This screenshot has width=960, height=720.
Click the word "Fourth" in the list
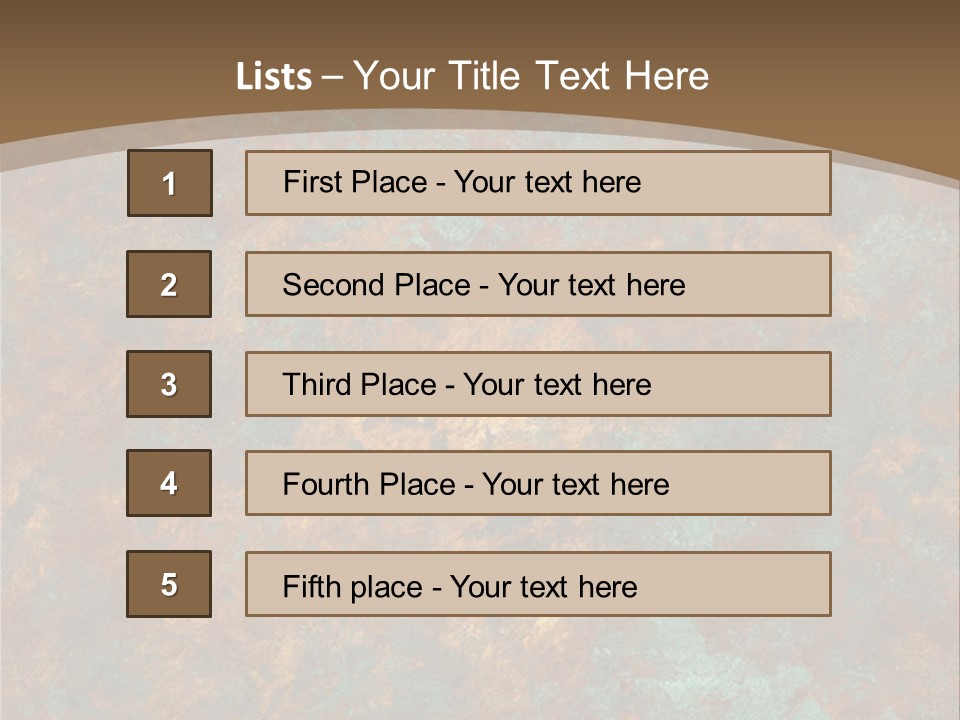(320, 485)
